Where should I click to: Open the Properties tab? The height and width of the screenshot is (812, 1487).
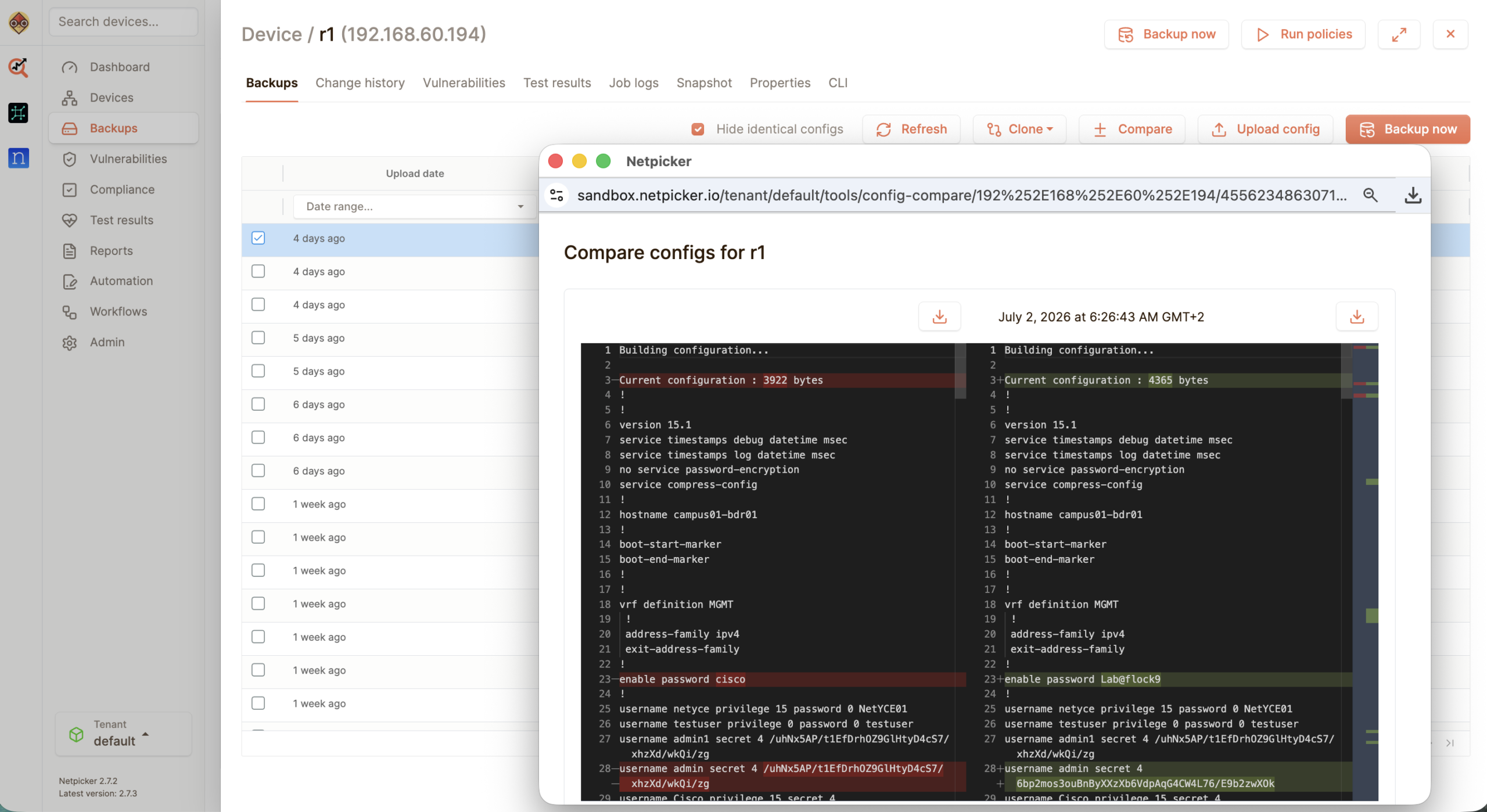click(780, 83)
